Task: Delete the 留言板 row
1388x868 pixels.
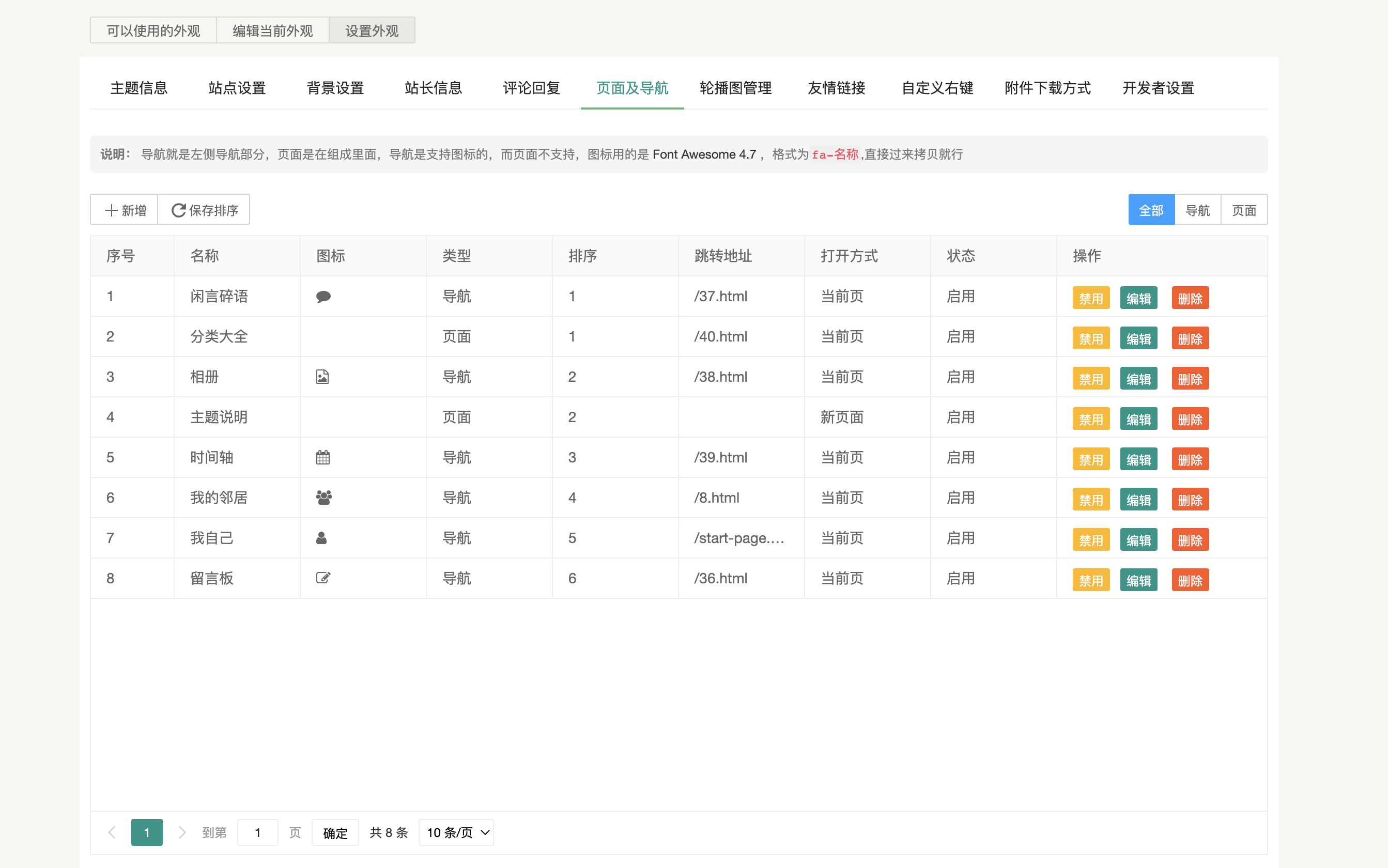Action: (1190, 580)
